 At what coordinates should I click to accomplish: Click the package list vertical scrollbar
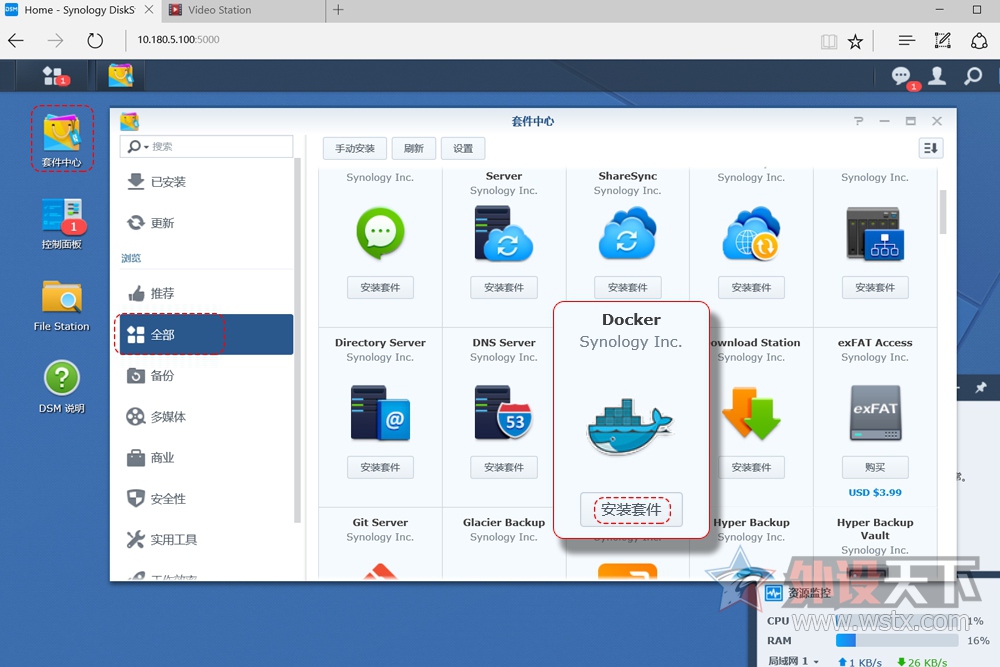[x=943, y=212]
